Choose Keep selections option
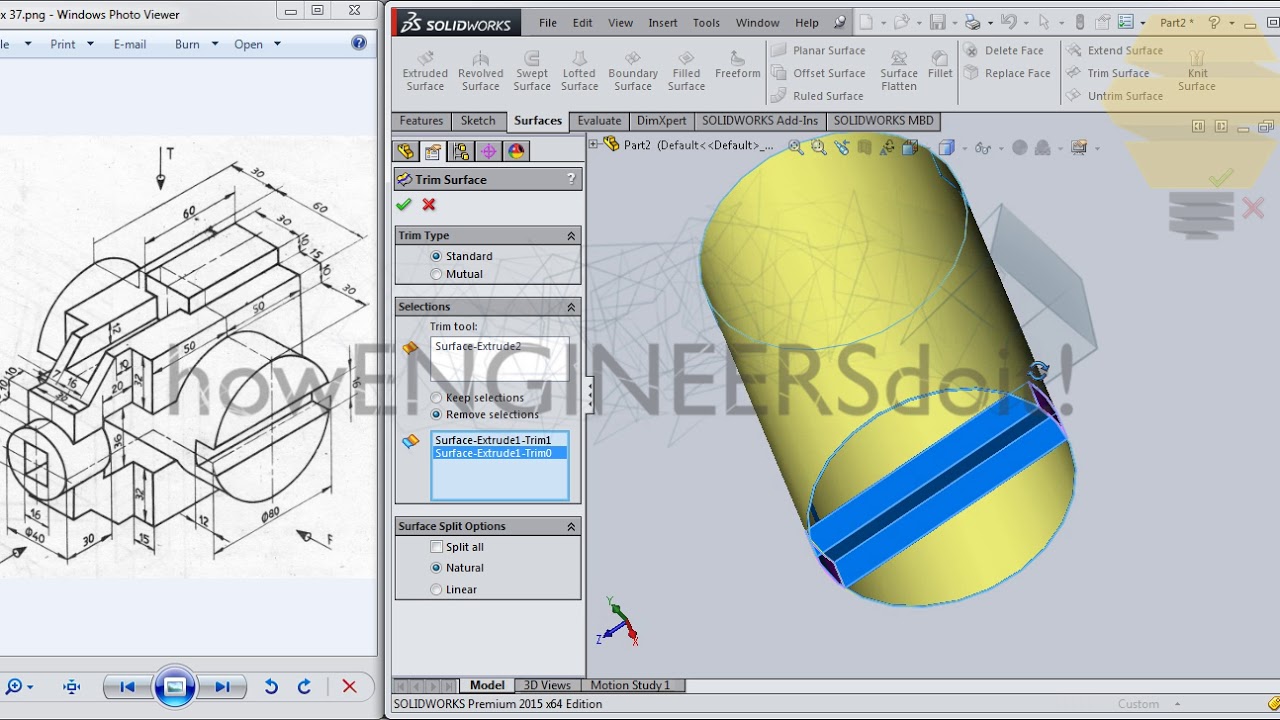 pyautogui.click(x=436, y=398)
